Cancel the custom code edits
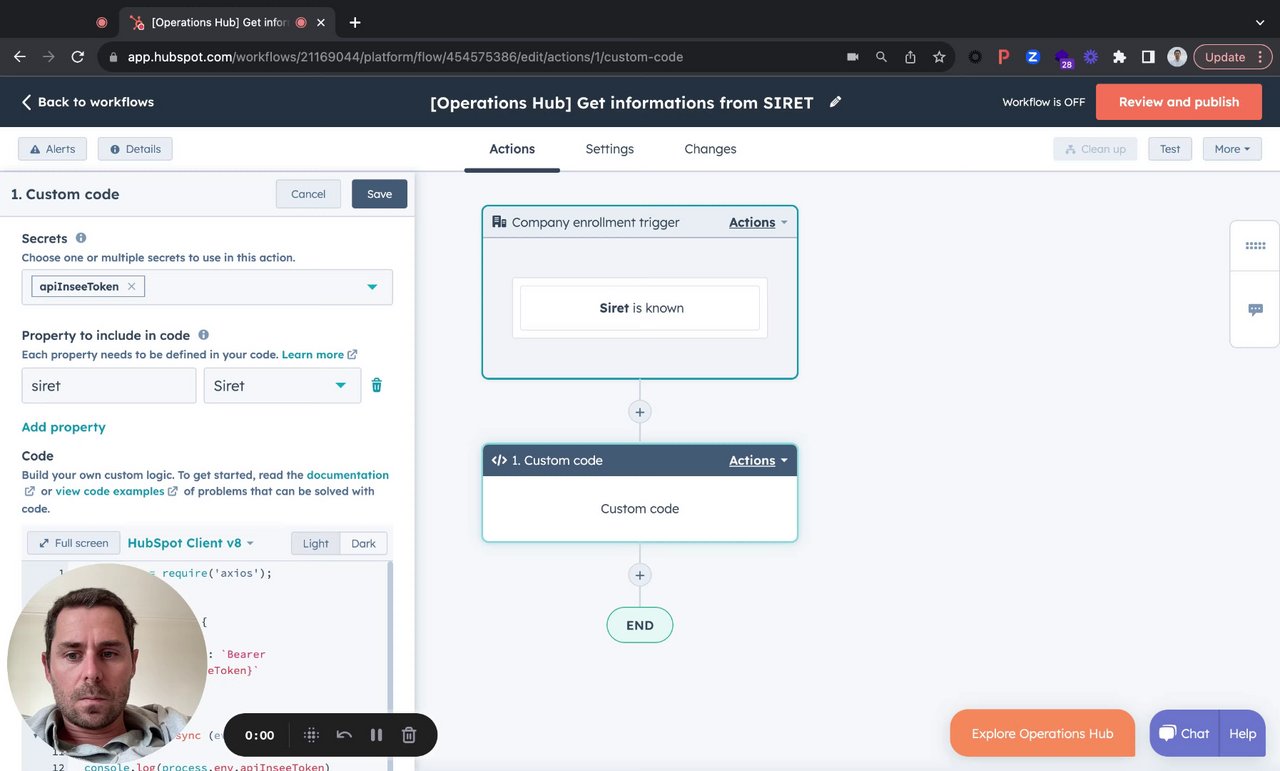The image size is (1280, 771). (x=308, y=194)
